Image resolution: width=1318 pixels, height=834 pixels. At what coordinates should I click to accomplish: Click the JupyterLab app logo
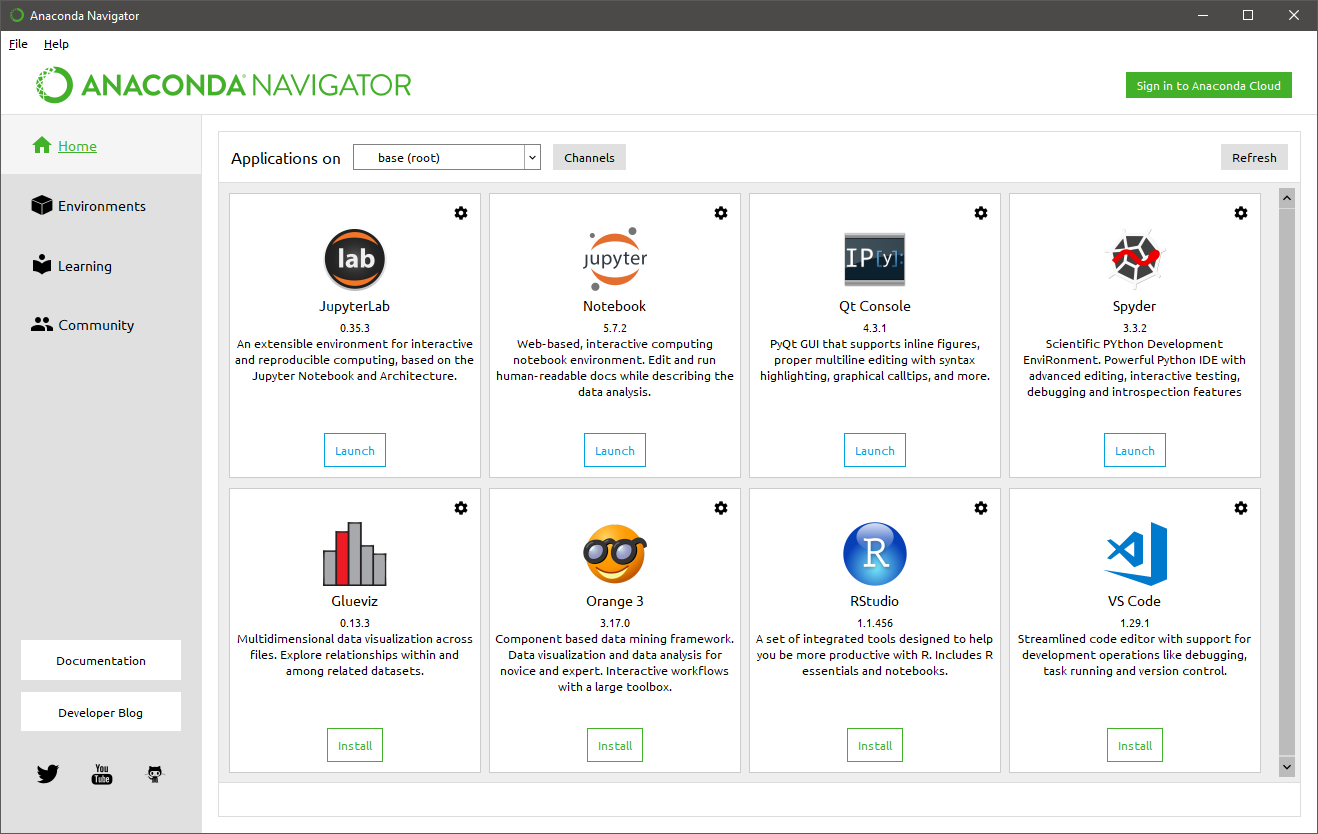(x=355, y=259)
